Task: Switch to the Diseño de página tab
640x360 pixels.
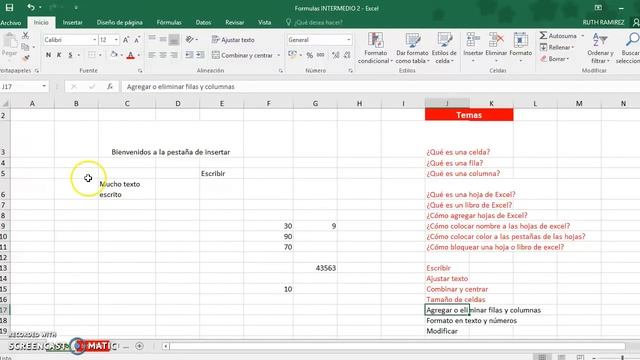Action: 120,22
